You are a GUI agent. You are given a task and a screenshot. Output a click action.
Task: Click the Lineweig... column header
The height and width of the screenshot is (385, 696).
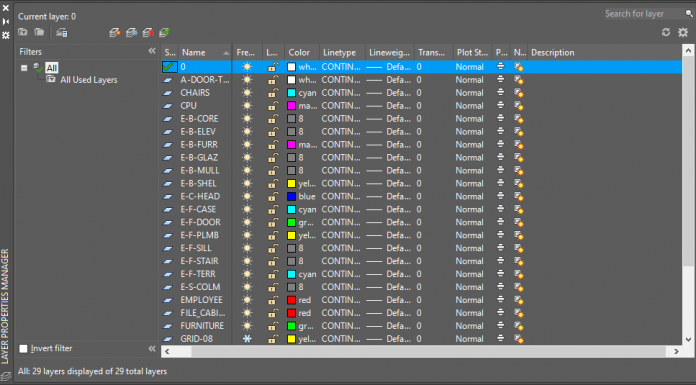pos(390,52)
